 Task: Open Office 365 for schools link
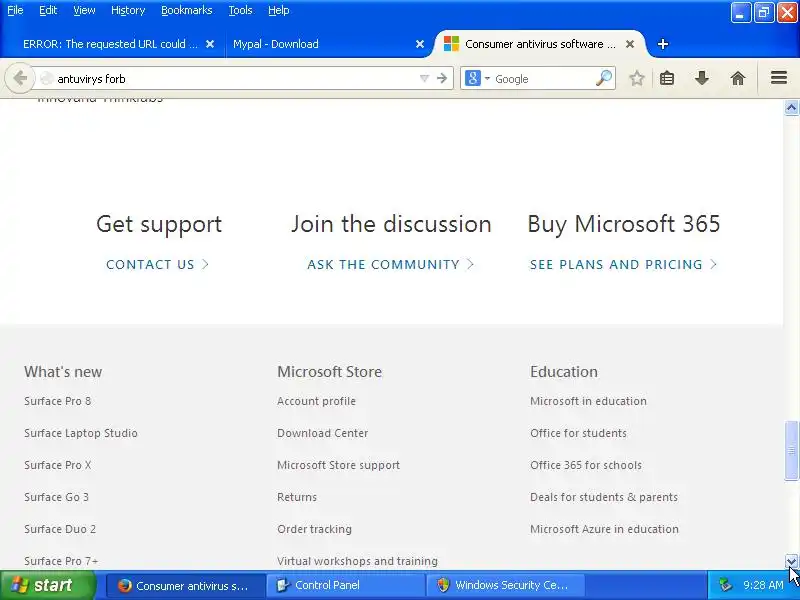coord(586,465)
